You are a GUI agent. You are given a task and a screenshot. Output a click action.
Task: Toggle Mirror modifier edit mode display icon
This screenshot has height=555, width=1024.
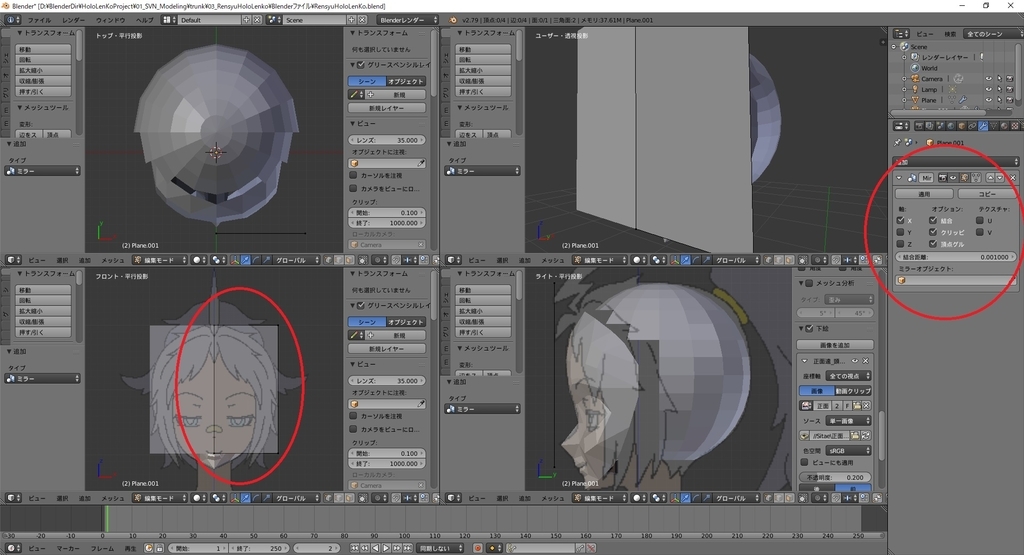click(965, 178)
